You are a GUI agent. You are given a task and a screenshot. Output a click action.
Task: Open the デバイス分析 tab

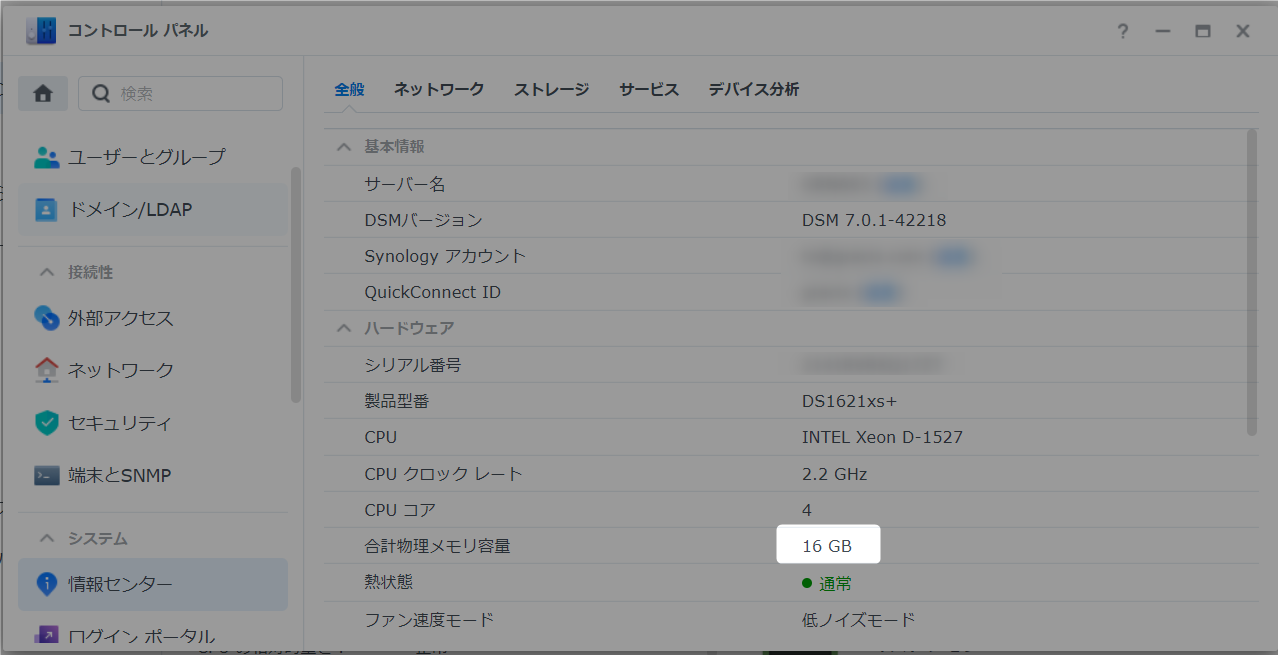[x=754, y=89]
